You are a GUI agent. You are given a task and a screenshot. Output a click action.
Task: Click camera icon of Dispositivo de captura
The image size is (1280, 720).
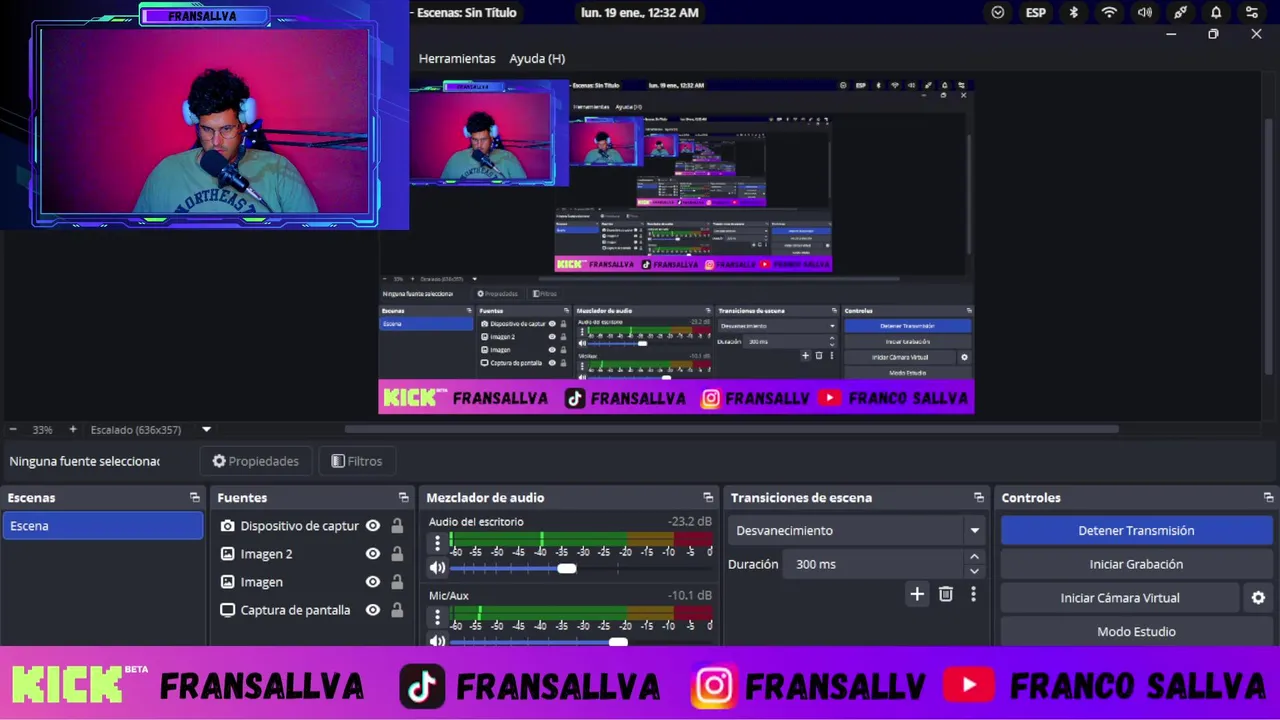pyautogui.click(x=228, y=526)
